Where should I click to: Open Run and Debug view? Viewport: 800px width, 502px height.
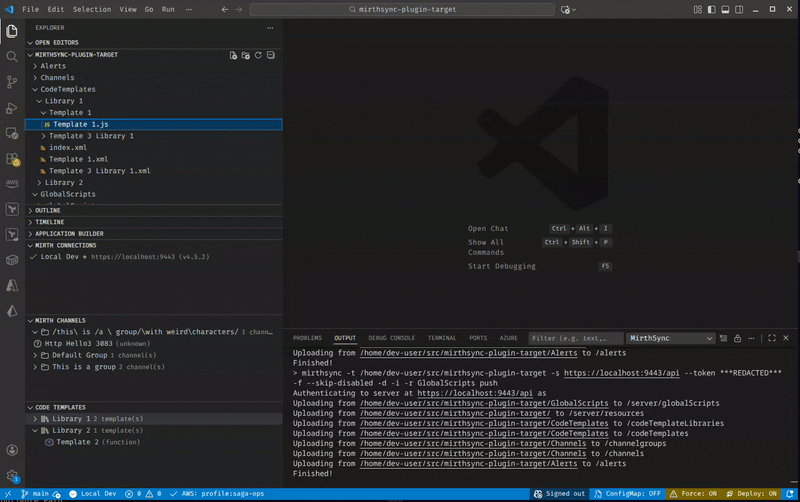12,108
